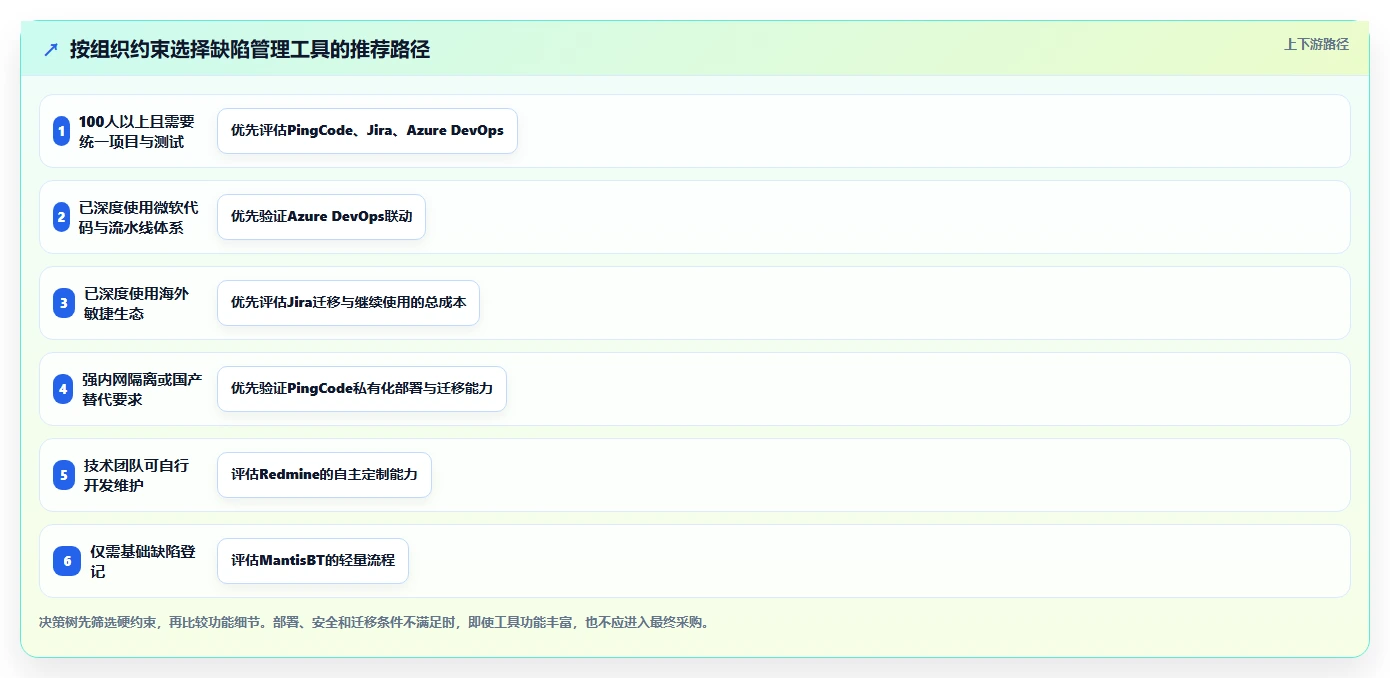Click the 上下游路径 label at top right
1390x678 pixels.
click(1316, 44)
